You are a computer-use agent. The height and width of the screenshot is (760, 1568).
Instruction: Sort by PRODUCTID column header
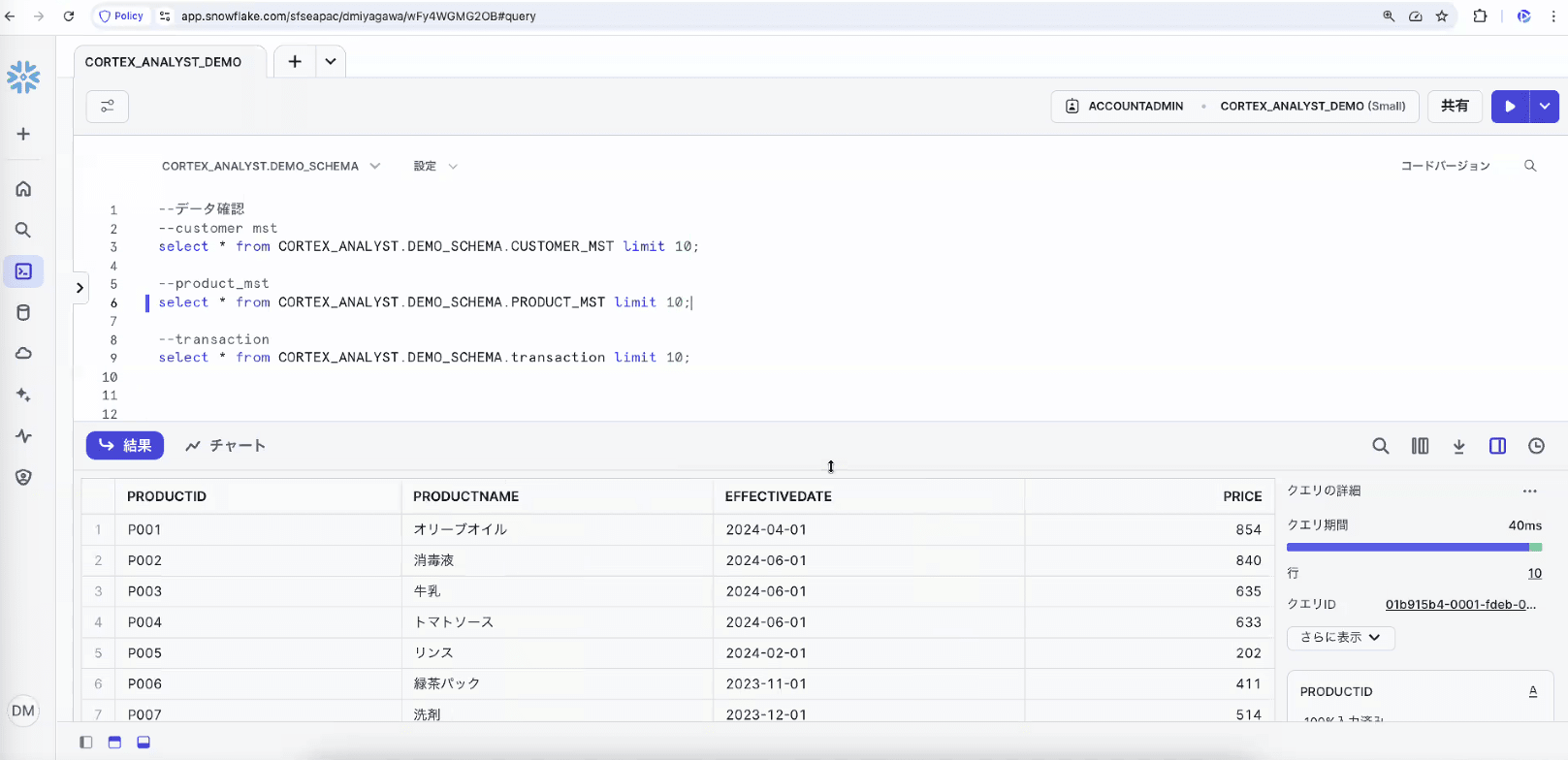[x=167, y=496]
